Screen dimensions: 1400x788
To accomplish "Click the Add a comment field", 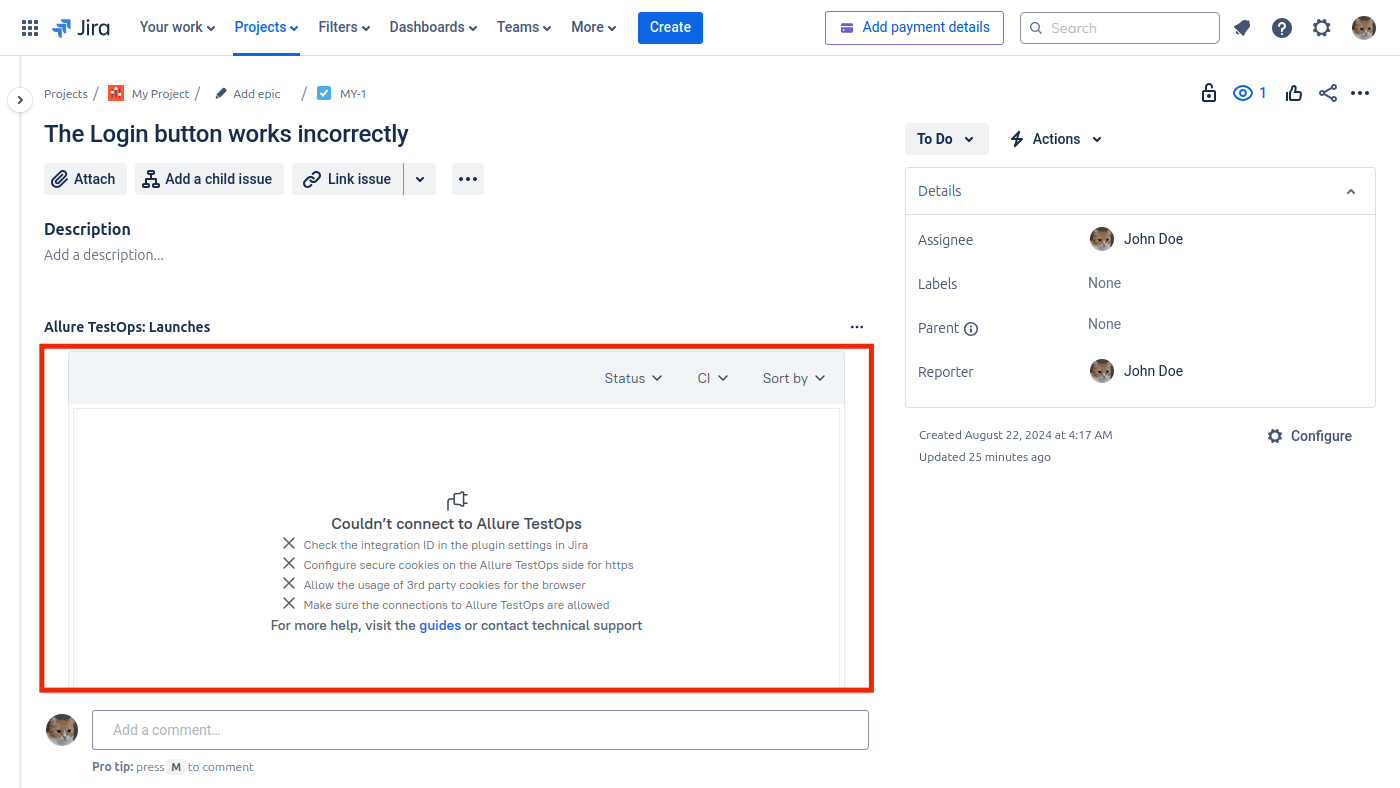I will tap(480, 730).
